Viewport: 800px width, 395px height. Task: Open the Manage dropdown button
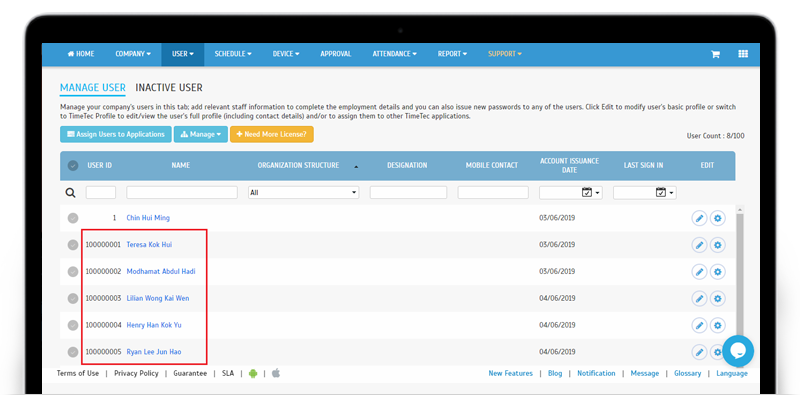[201, 135]
